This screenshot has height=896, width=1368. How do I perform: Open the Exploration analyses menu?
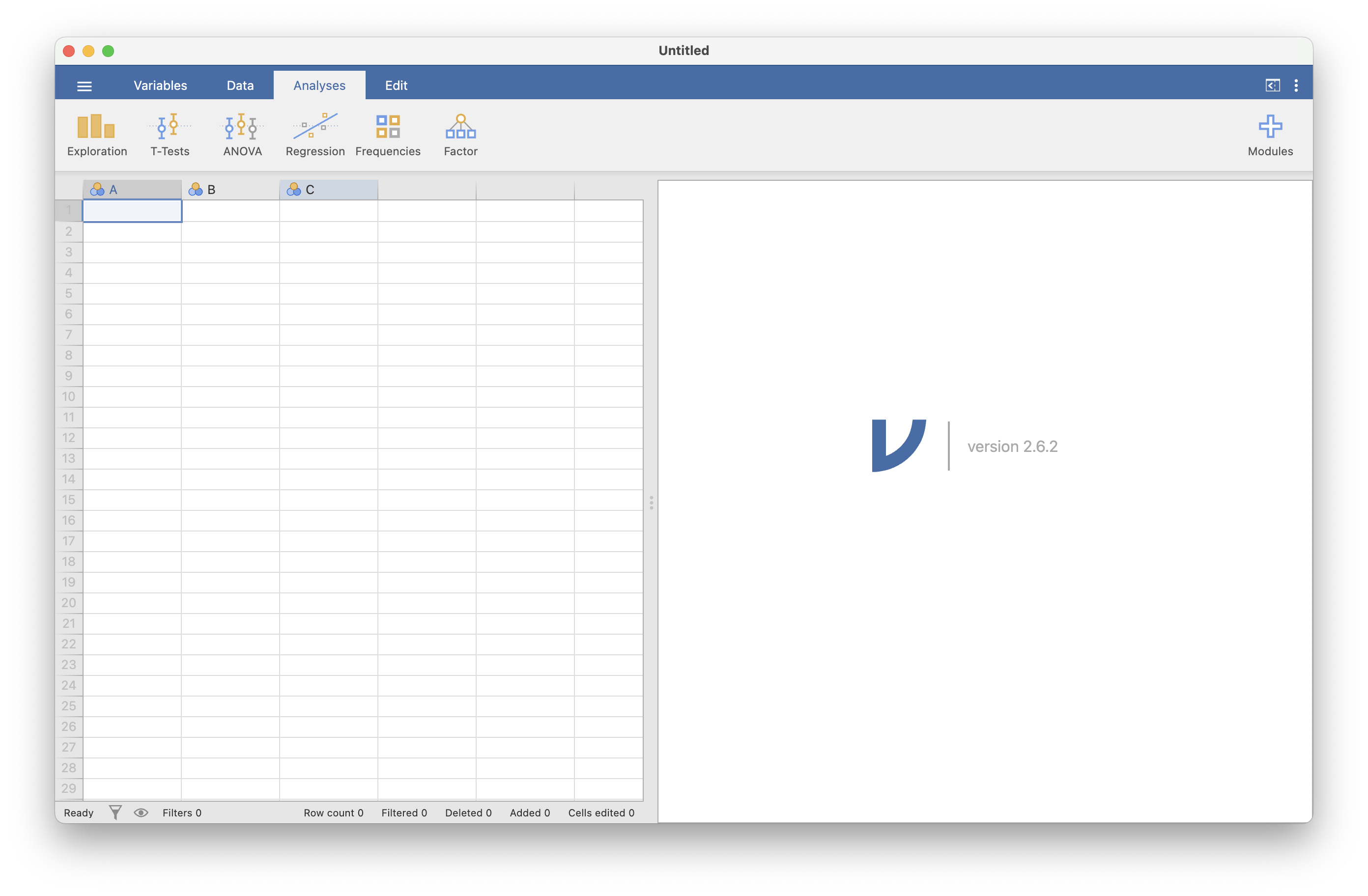[x=97, y=135]
